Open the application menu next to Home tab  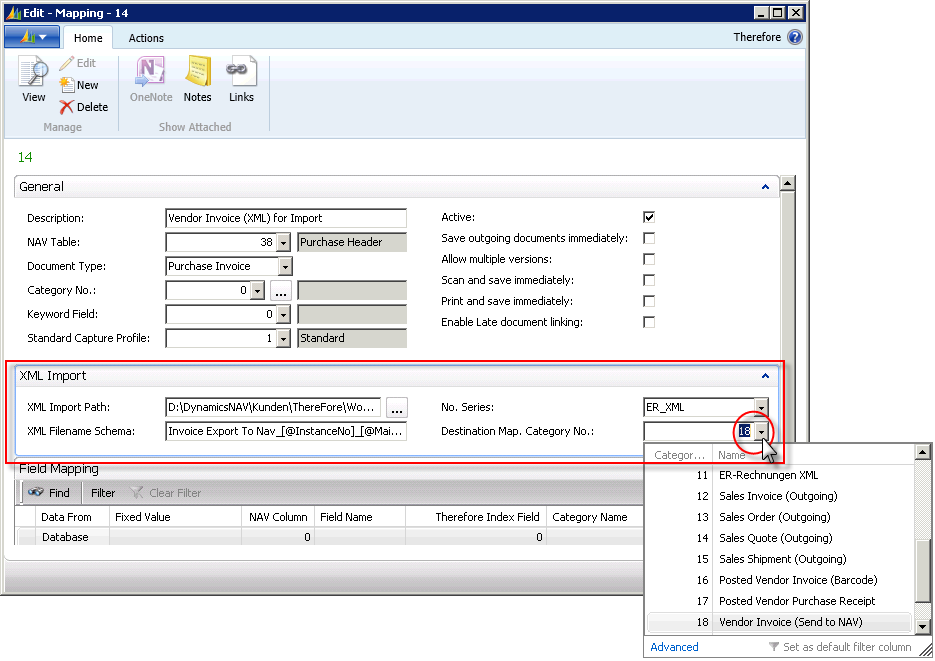point(31,36)
